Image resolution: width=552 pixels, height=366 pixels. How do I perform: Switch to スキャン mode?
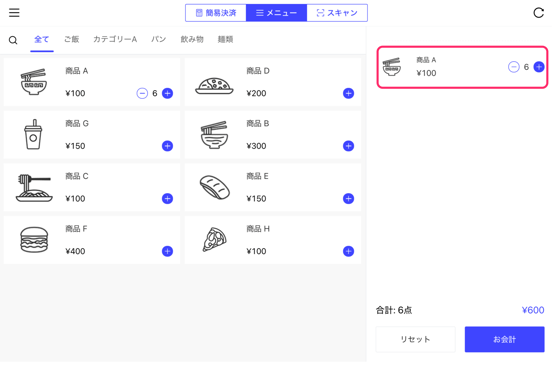[x=337, y=13]
